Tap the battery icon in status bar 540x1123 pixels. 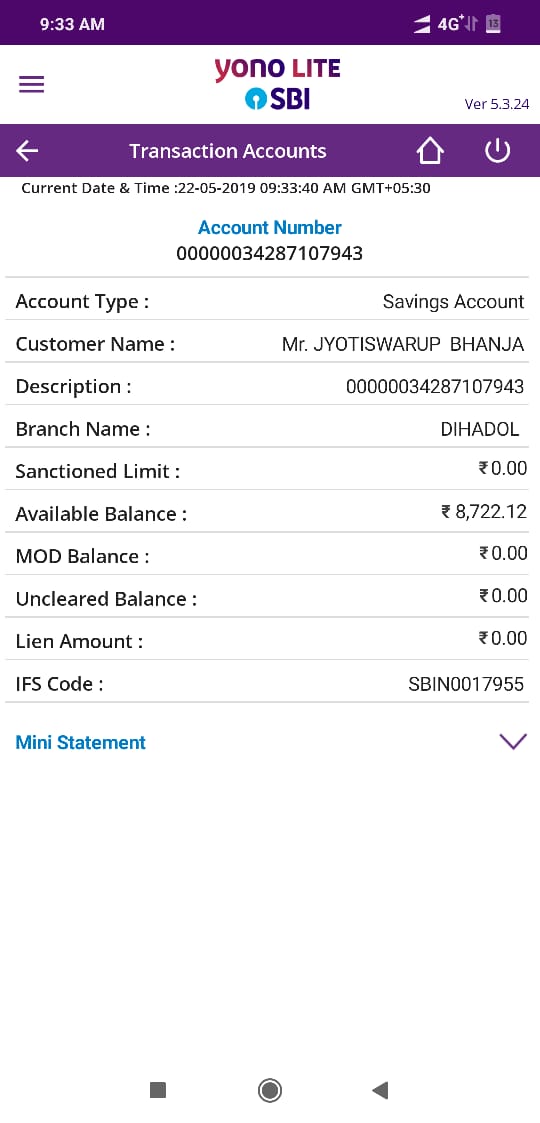tap(493, 24)
